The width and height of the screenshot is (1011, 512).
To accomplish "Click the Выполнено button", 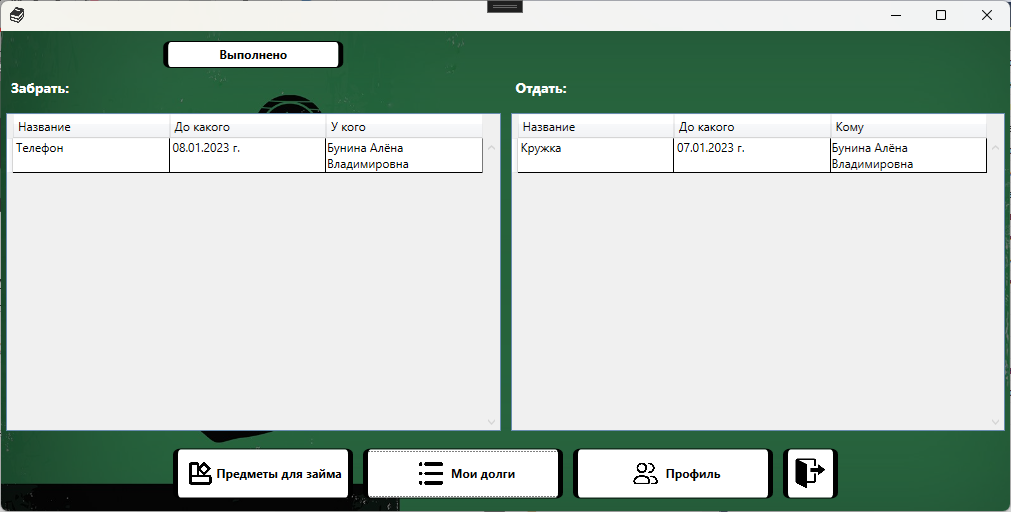I will click(x=253, y=55).
